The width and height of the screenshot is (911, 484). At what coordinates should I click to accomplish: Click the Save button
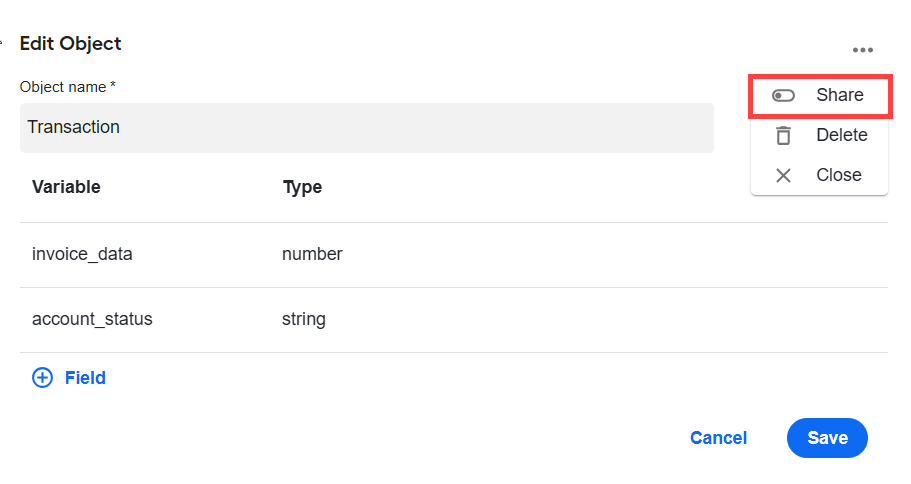coord(827,438)
